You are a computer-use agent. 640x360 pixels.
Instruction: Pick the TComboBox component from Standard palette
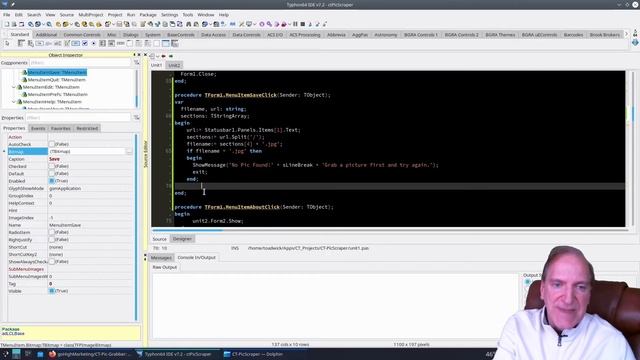(111, 43)
